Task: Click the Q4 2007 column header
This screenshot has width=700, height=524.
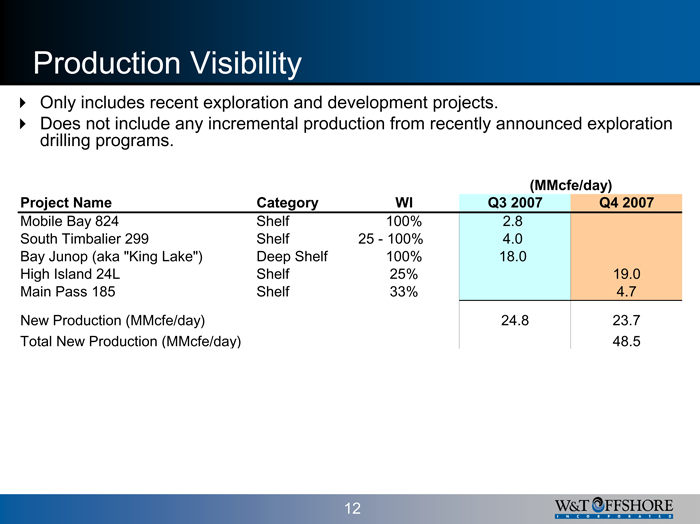Action: click(x=626, y=203)
